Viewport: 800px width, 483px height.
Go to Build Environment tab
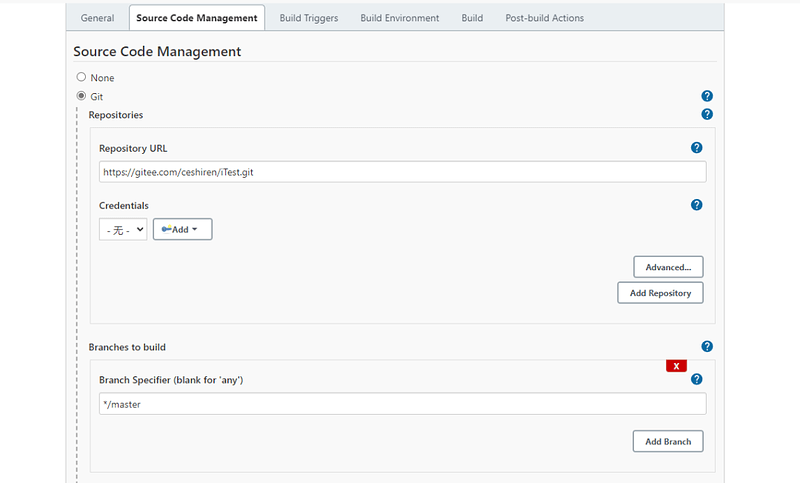coord(400,18)
